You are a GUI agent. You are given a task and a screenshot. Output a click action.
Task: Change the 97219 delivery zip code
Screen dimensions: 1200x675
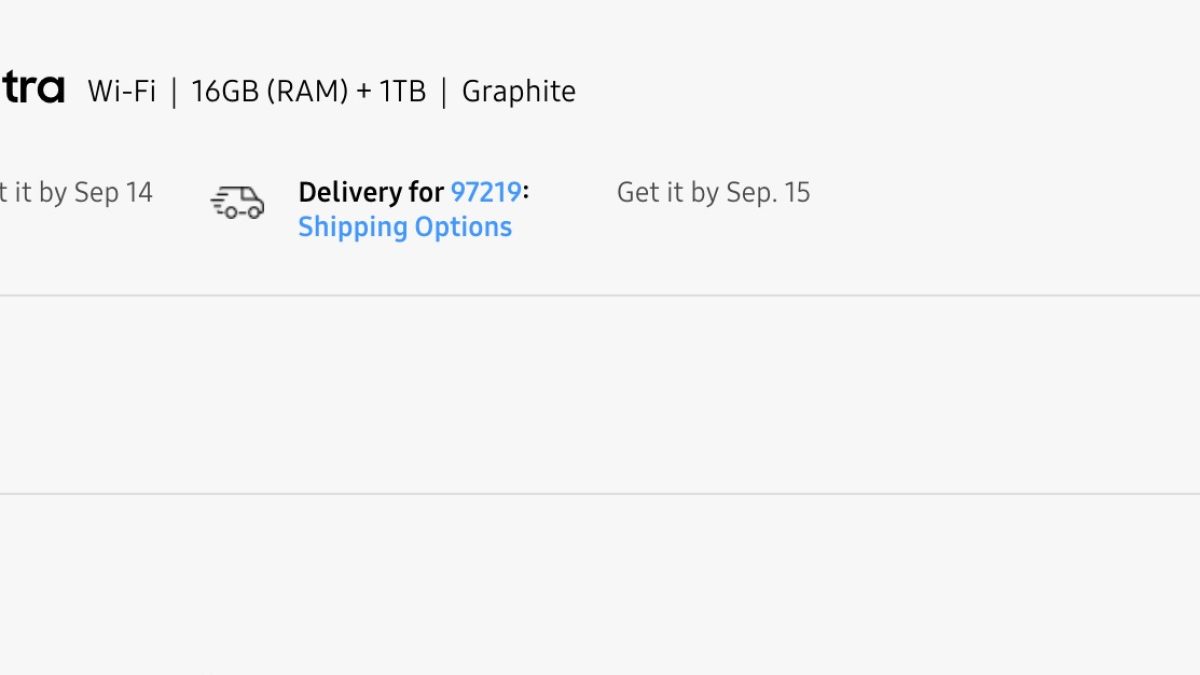point(486,192)
